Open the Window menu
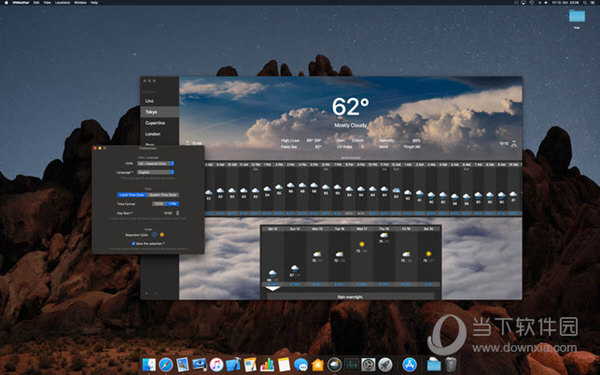This screenshot has height=375, width=600. pos(80,2)
